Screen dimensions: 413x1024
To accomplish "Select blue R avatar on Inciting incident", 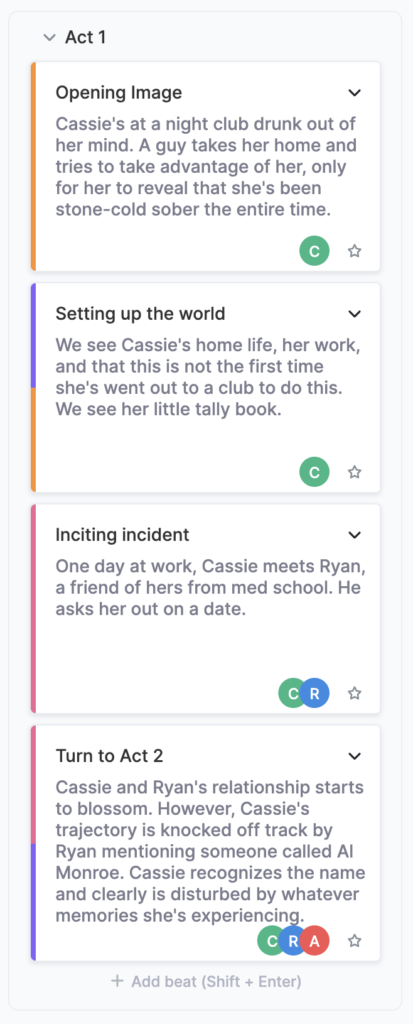I will pos(314,694).
